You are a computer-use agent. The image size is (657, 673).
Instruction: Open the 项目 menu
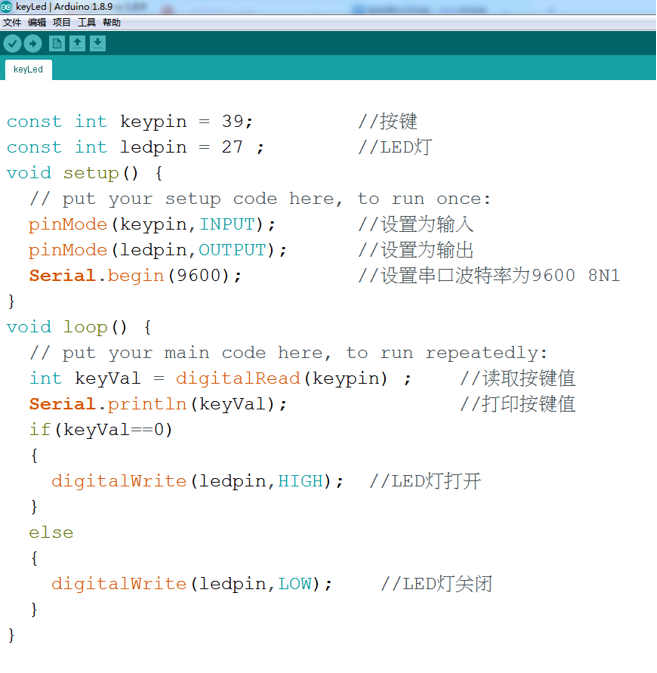pyautogui.click(x=61, y=22)
